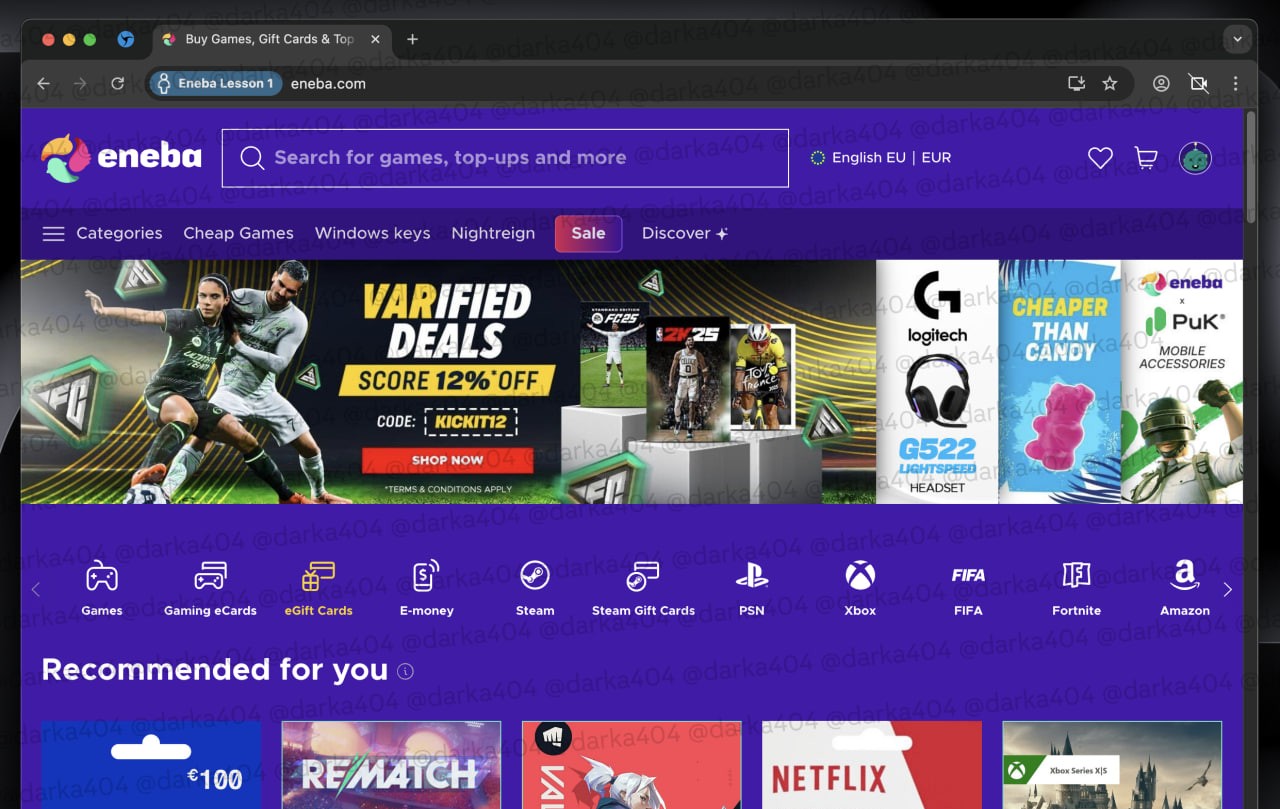The image size is (1280, 809).
Task: Click the Eneba logo
Action: click(121, 158)
